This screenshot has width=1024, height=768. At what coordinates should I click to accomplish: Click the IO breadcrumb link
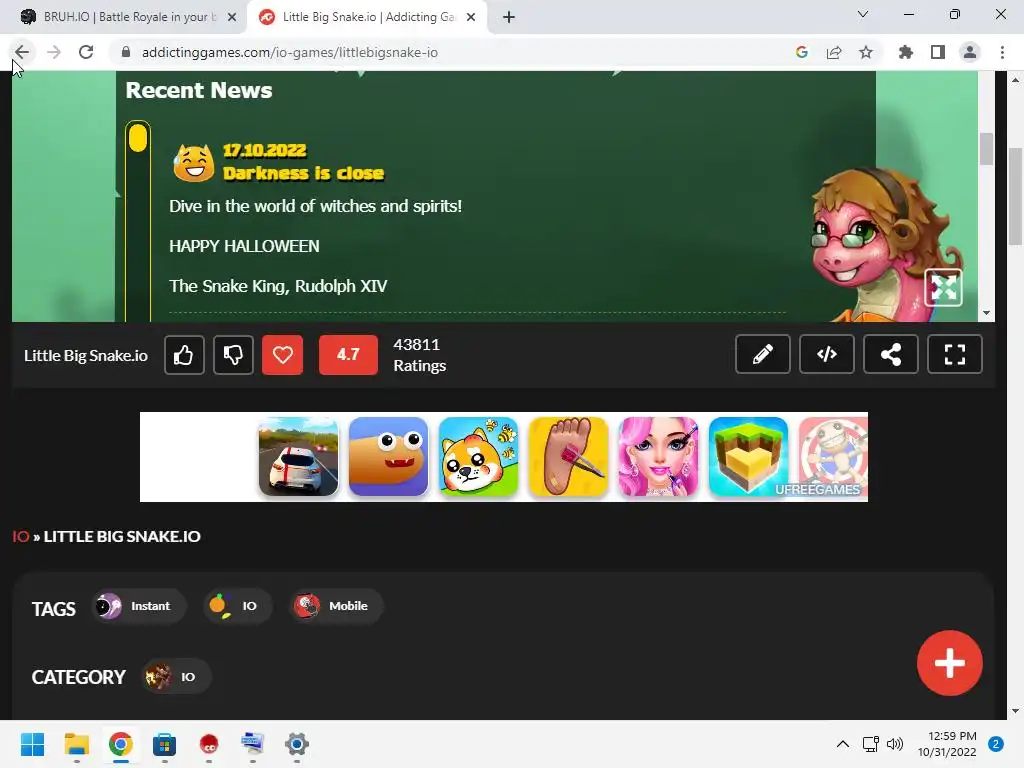click(x=21, y=536)
